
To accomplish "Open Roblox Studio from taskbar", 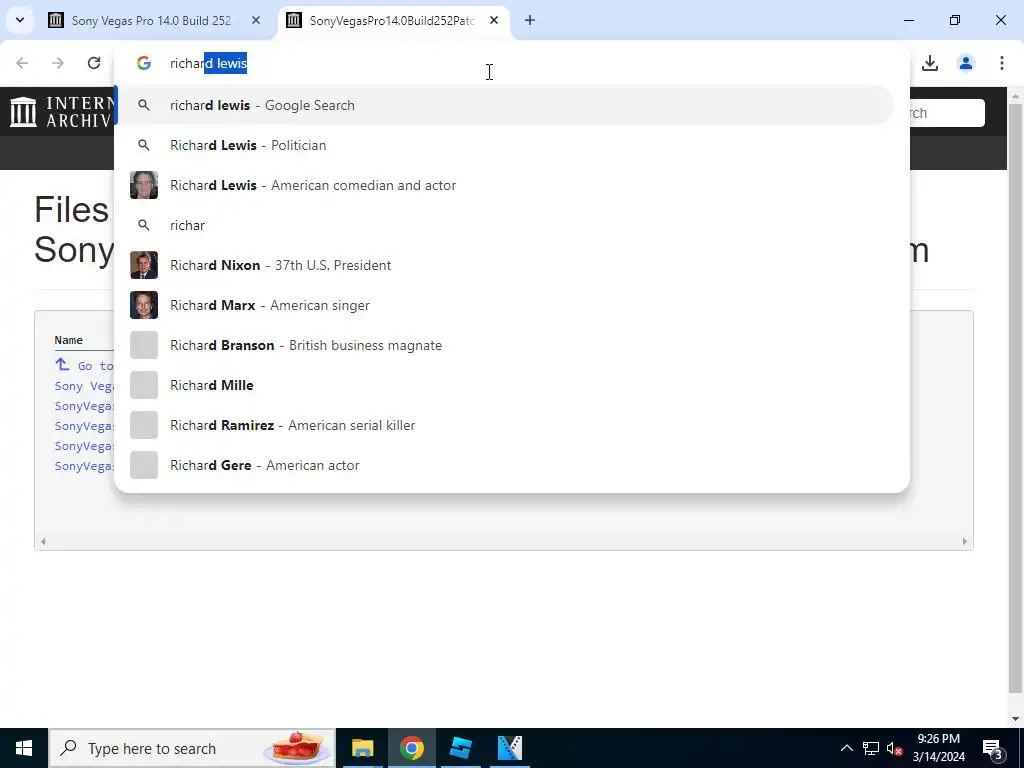I will tap(461, 748).
